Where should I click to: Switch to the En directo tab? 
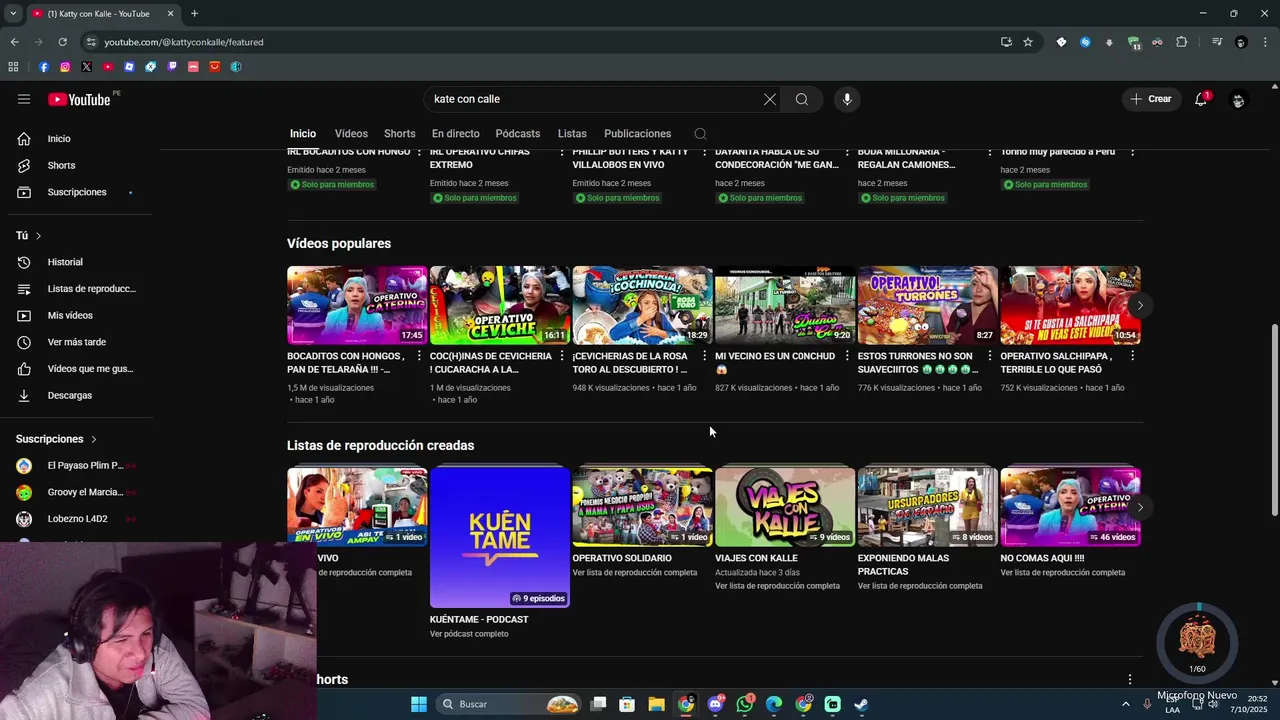(455, 134)
